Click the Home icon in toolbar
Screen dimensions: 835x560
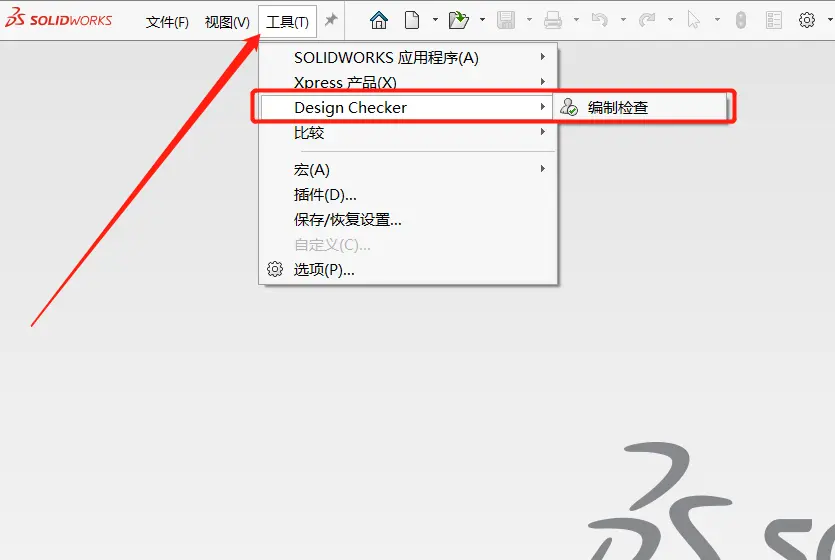pyautogui.click(x=379, y=20)
